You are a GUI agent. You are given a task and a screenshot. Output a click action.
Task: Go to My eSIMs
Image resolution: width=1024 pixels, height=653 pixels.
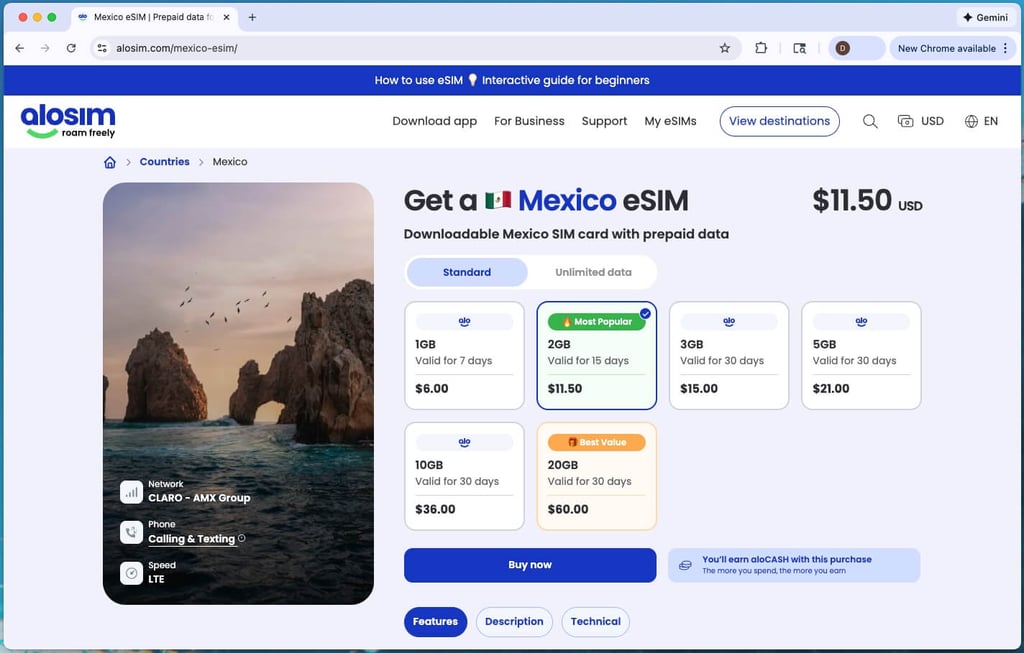coord(670,121)
